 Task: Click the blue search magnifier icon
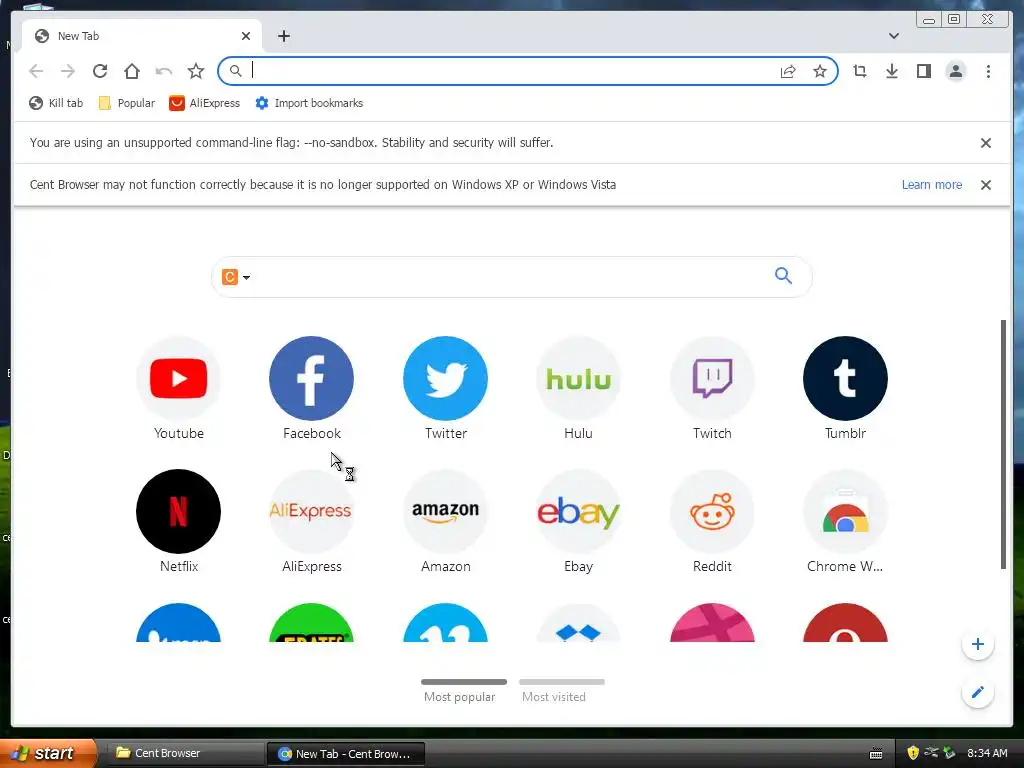pyautogui.click(x=784, y=276)
